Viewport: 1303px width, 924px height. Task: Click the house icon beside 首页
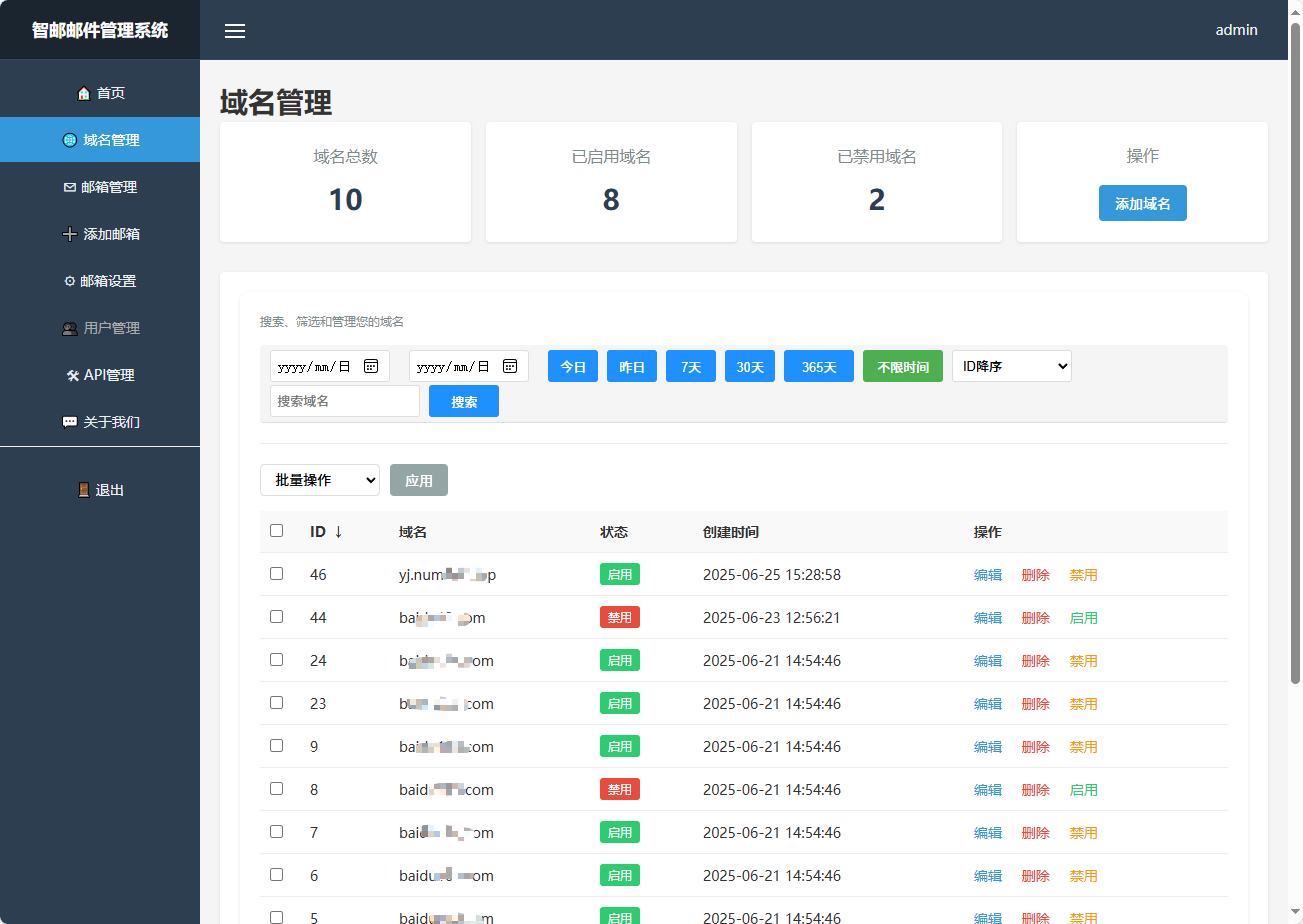coord(84,94)
